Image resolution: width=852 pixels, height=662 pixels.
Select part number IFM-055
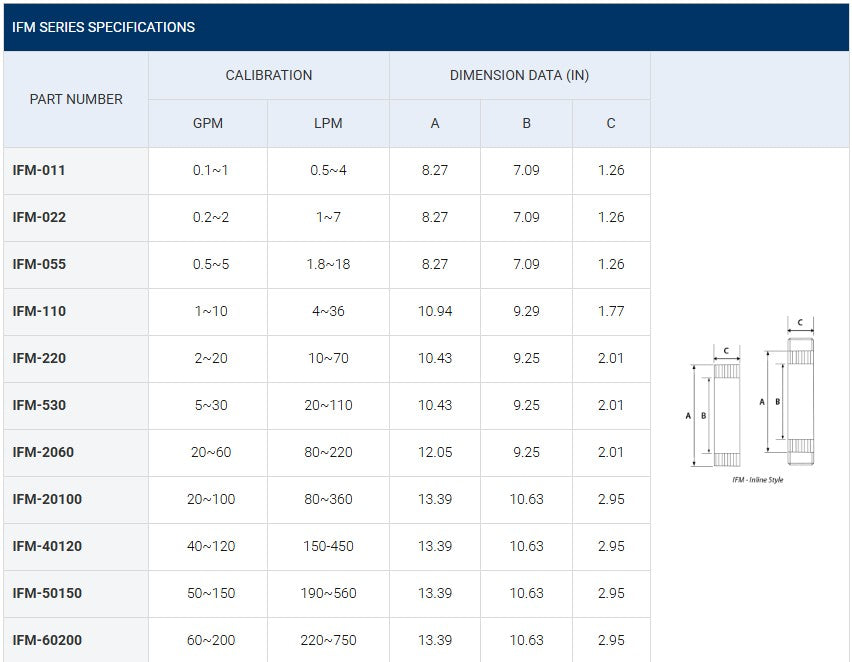click(x=39, y=264)
